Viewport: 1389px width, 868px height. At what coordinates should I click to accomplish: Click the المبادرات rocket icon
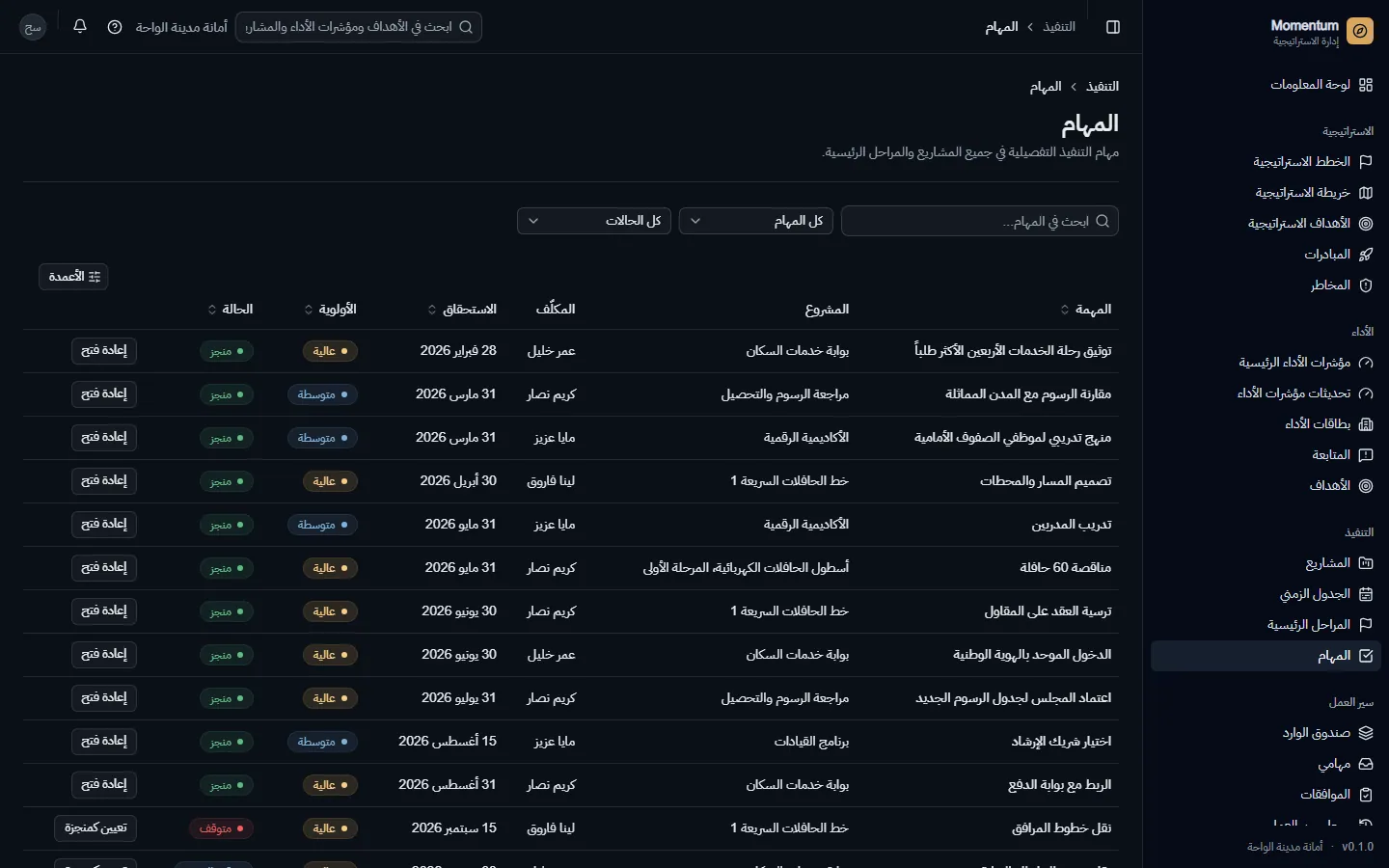[1366, 255]
